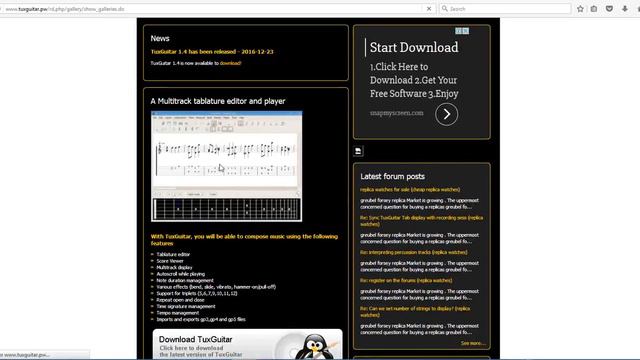Viewport: 640px width, 360px height.
Task: Click the 'Note duration management' feature item
Action: click(185, 280)
